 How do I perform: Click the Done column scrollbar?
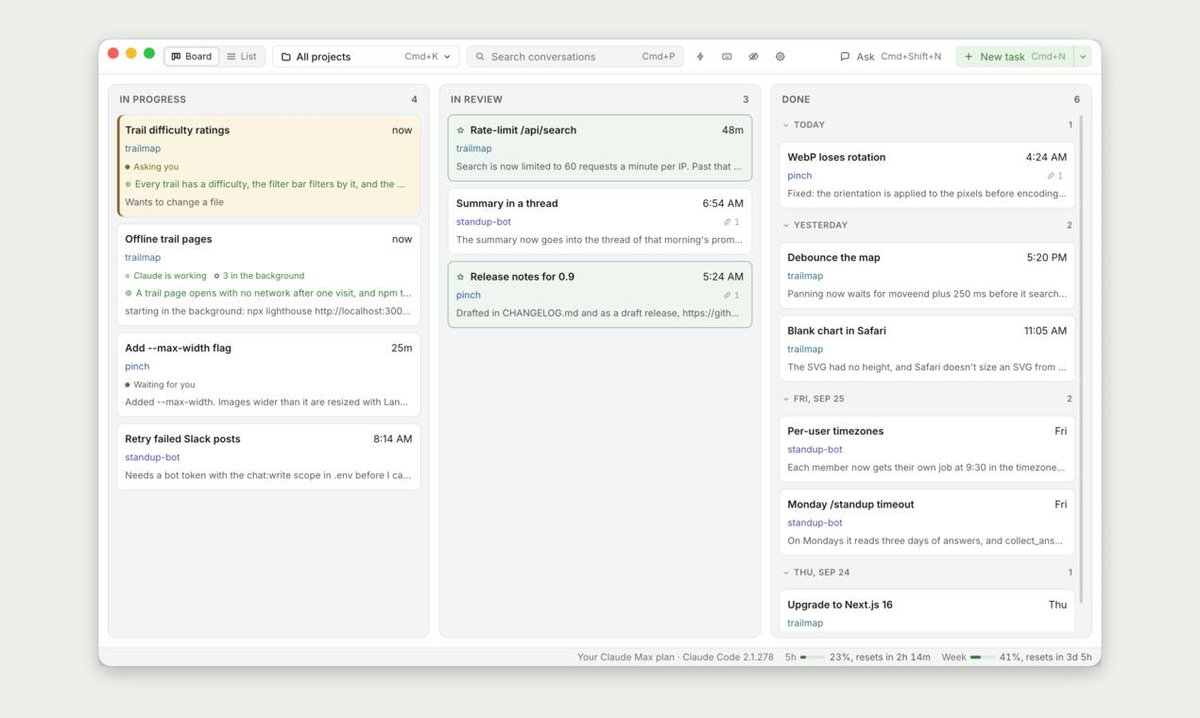[1081, 360]
